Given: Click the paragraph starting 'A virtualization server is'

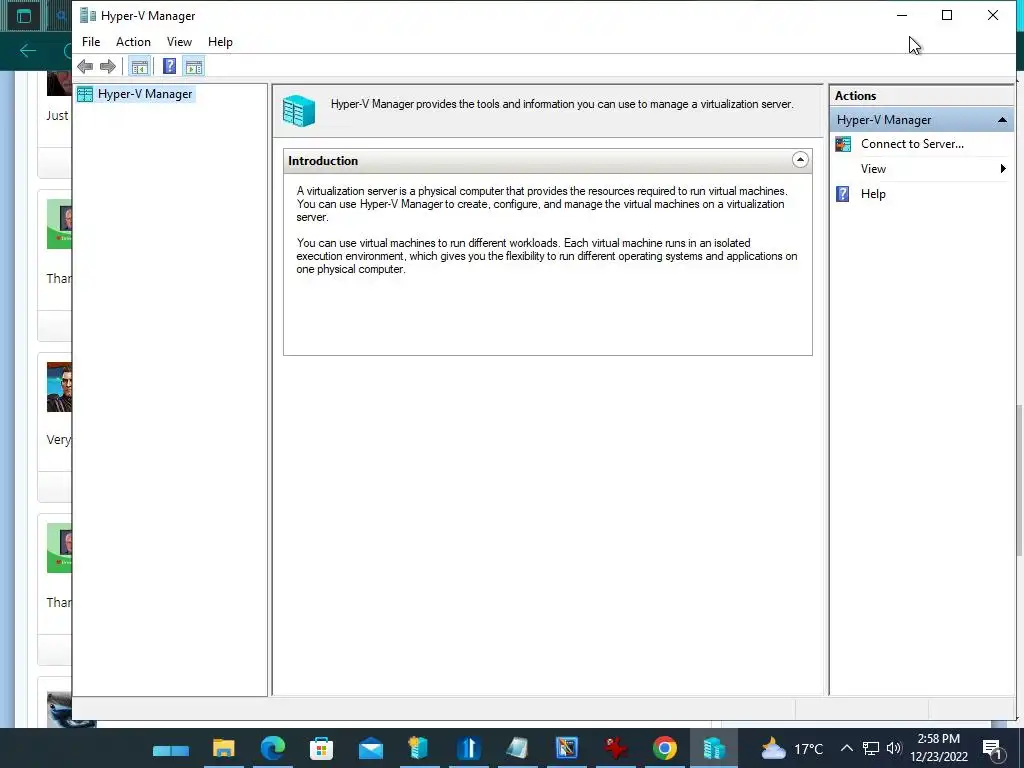Looking at the screenshot, I should 542,204.
